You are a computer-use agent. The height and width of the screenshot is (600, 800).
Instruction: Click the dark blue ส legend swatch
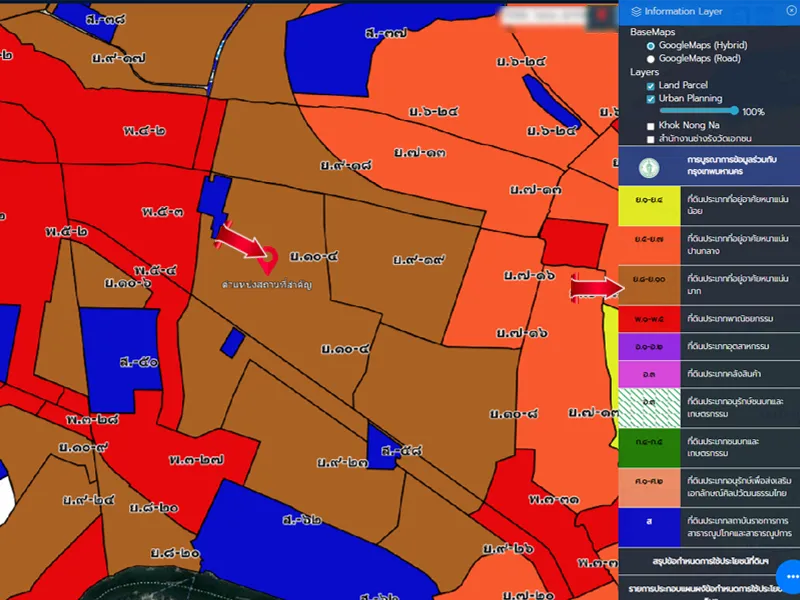point(648,522)
